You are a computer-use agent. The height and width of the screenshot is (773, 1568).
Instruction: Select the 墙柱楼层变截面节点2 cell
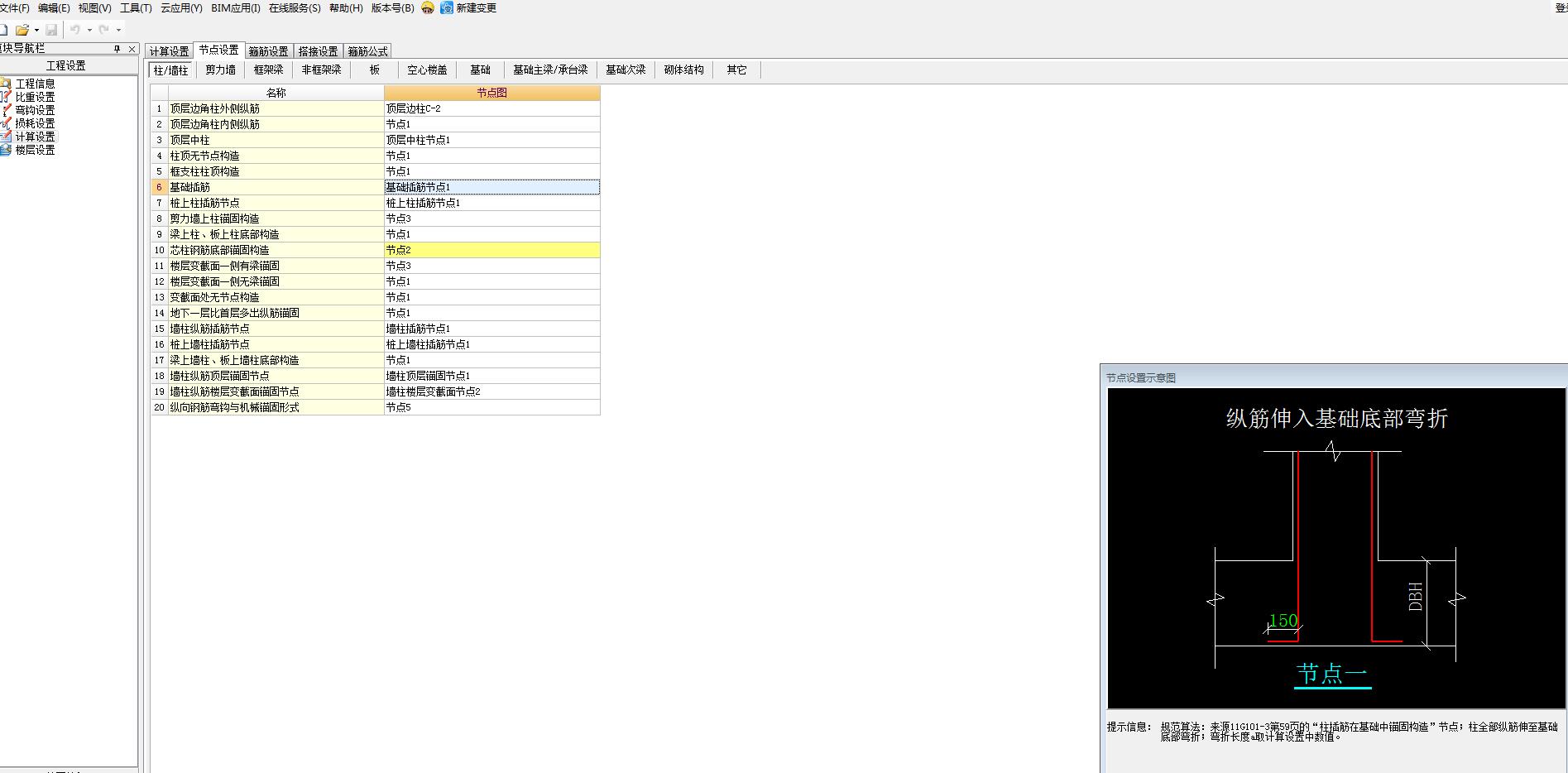point(491,391)
